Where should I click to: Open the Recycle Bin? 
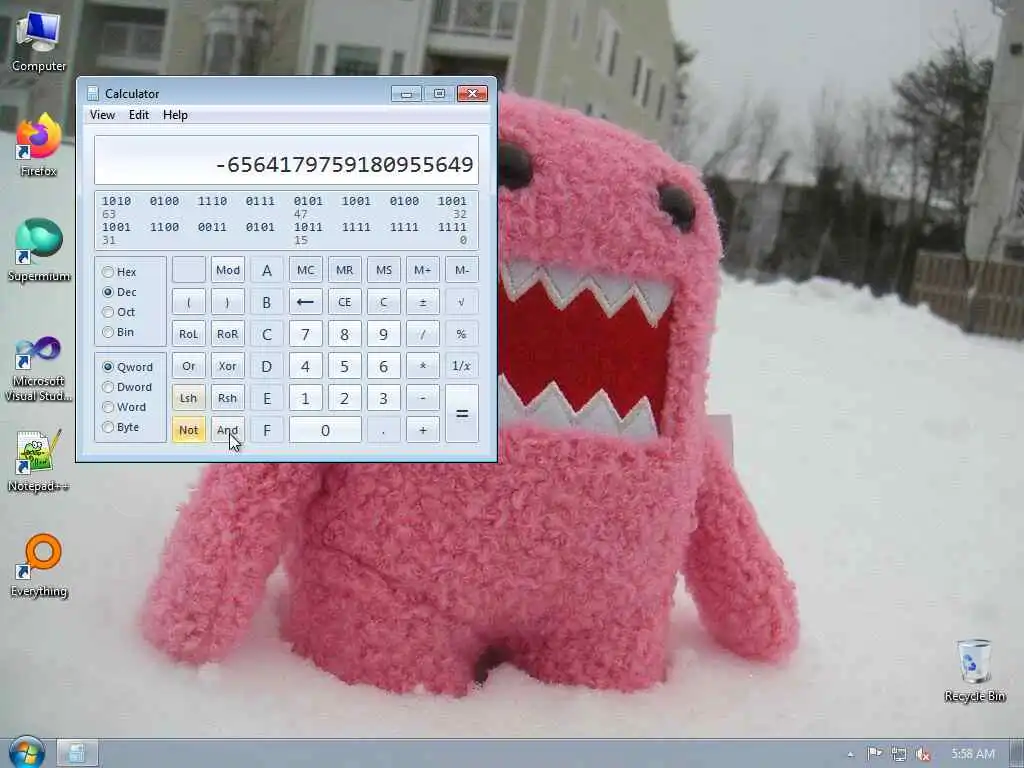click(974, 671)
